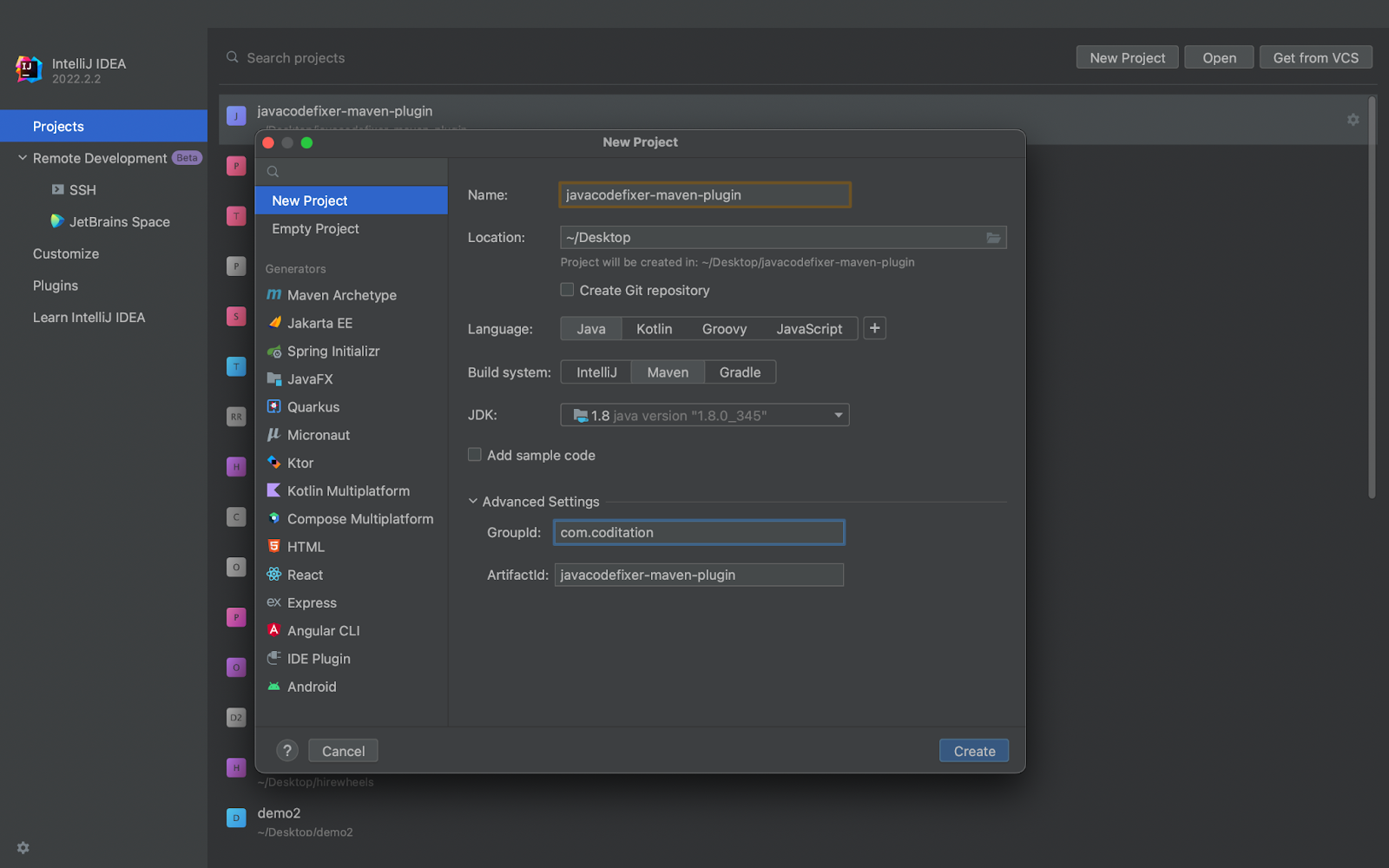Image resolution: width=1389 pixels, height=868 pixels.
Task: Click the JetBrains Space icon
Action: tap(57, 221)
